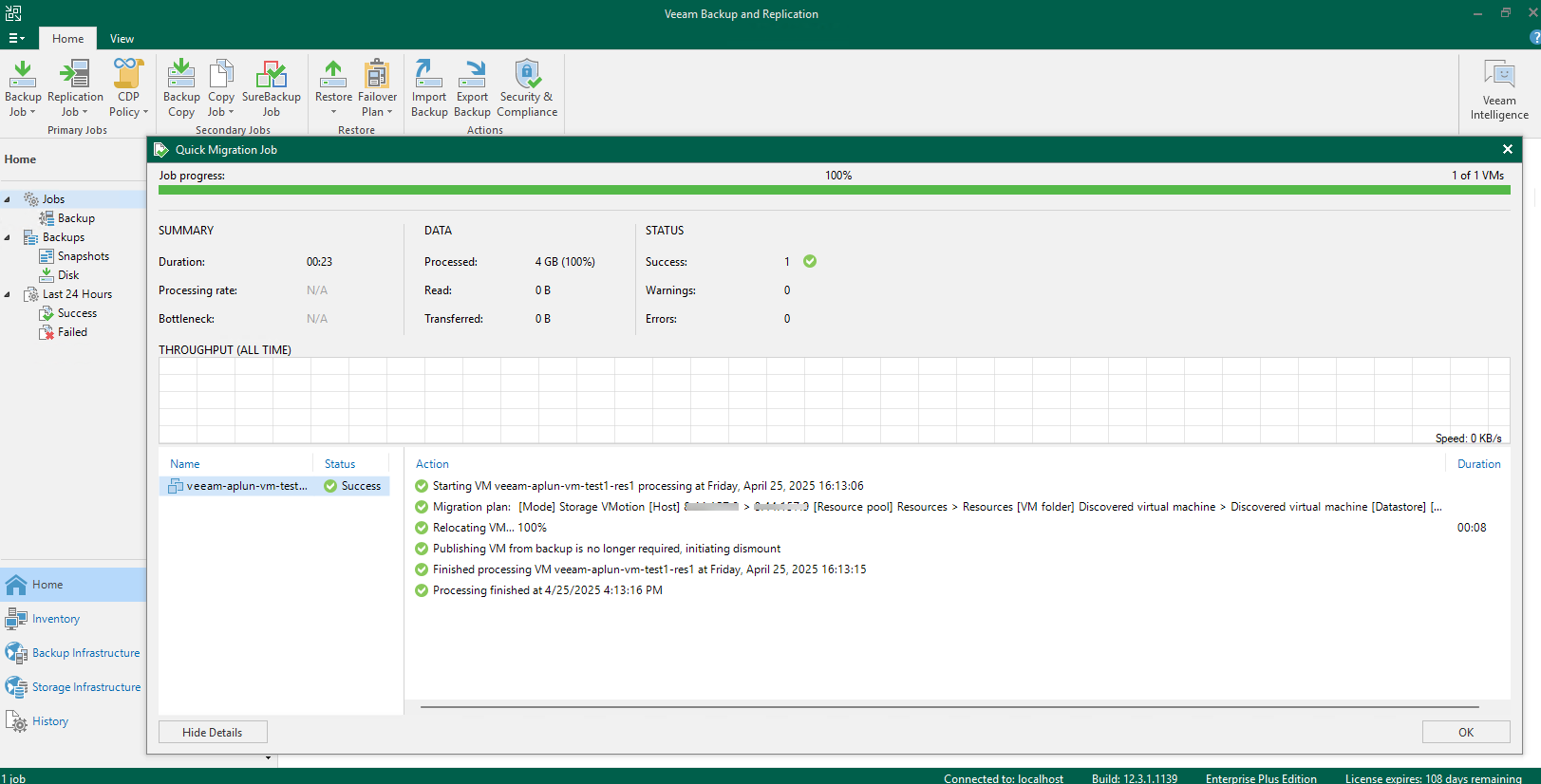Collapse the Jobs tree node
This screenshot has height=784, width=1541.
(8, 199)
